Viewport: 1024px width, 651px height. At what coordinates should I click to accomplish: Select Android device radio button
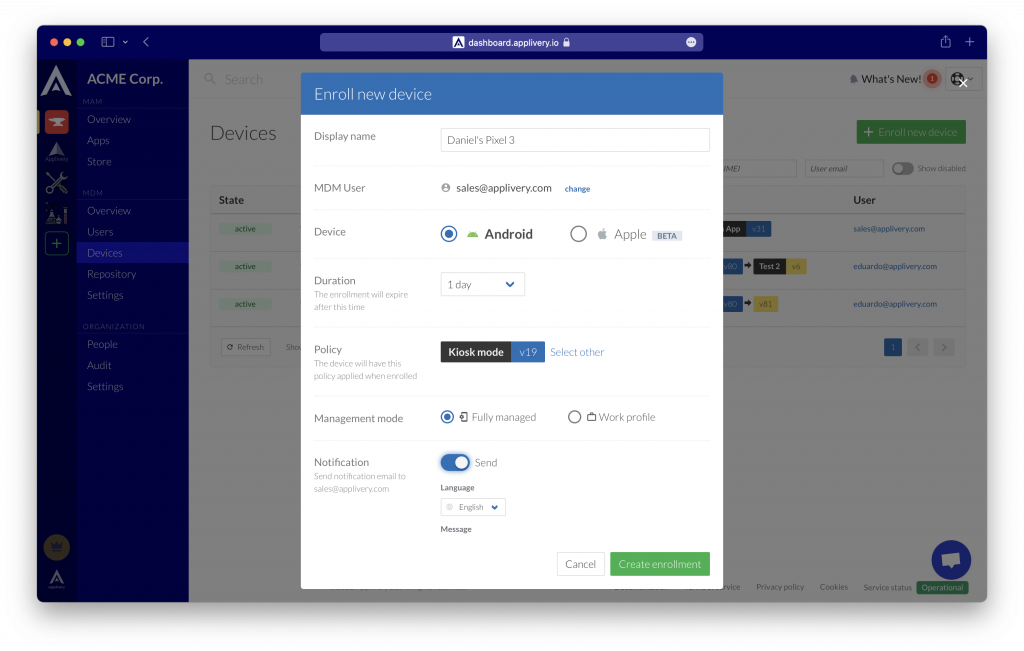449,234
